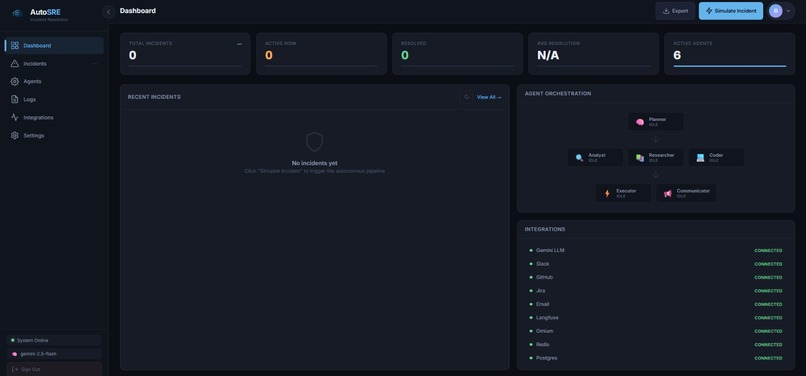Click the Sign Out button
The width and height of the screenshot is (806, 376).
pos(54,369)
